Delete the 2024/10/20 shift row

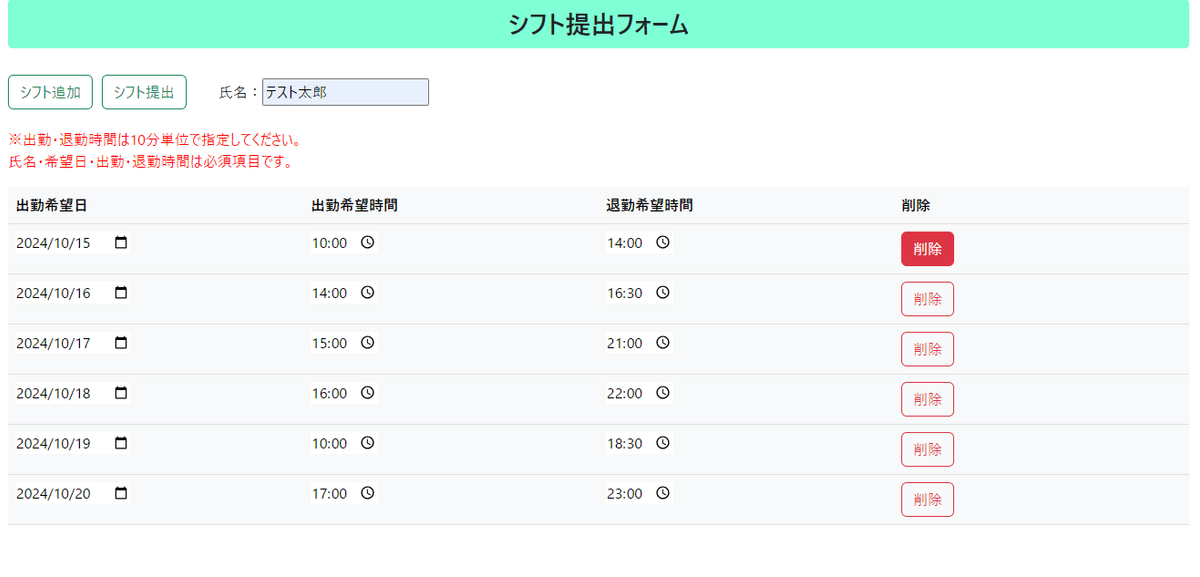(x=927, y=499)
